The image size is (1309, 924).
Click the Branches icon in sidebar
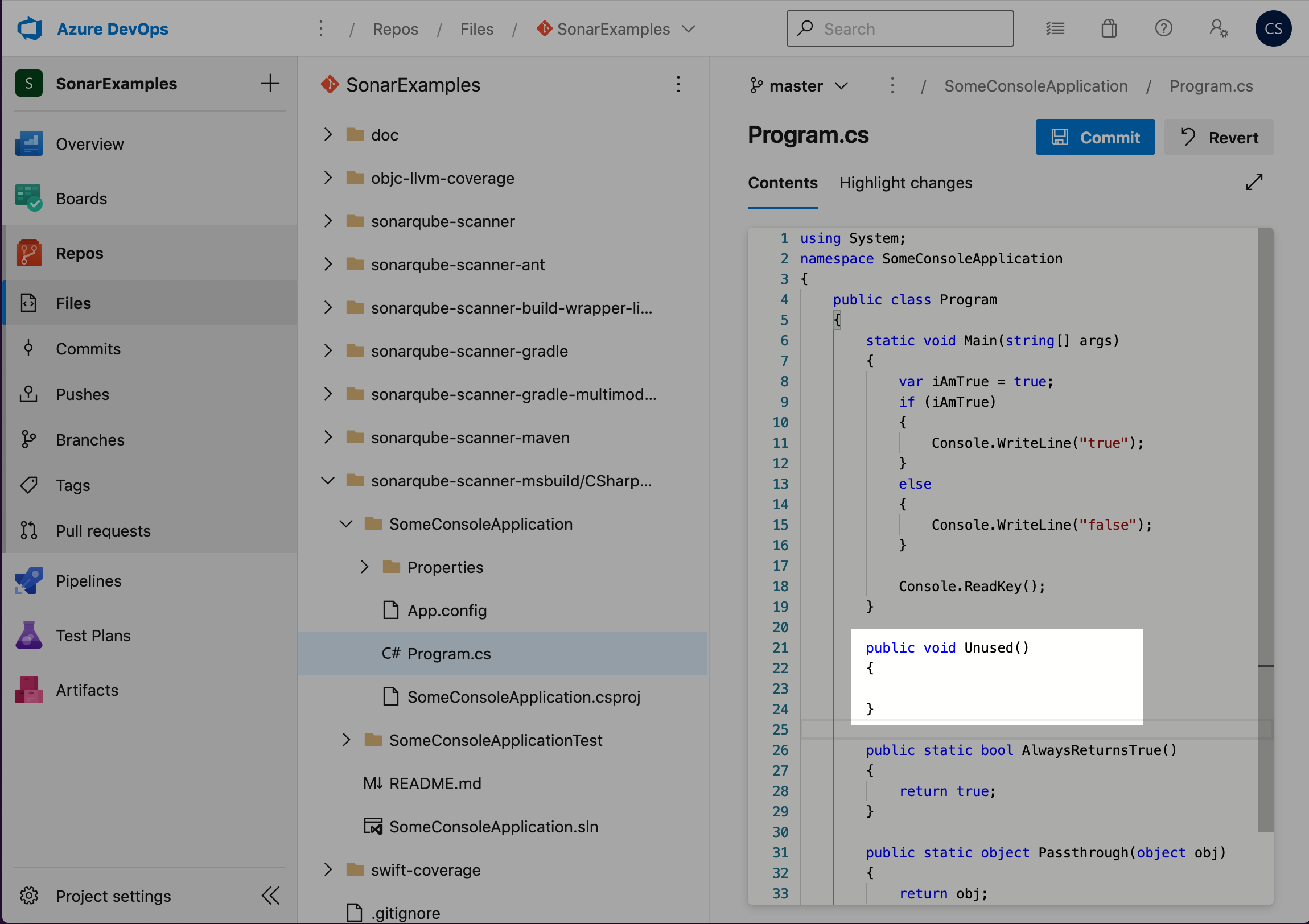pos(28,439)
